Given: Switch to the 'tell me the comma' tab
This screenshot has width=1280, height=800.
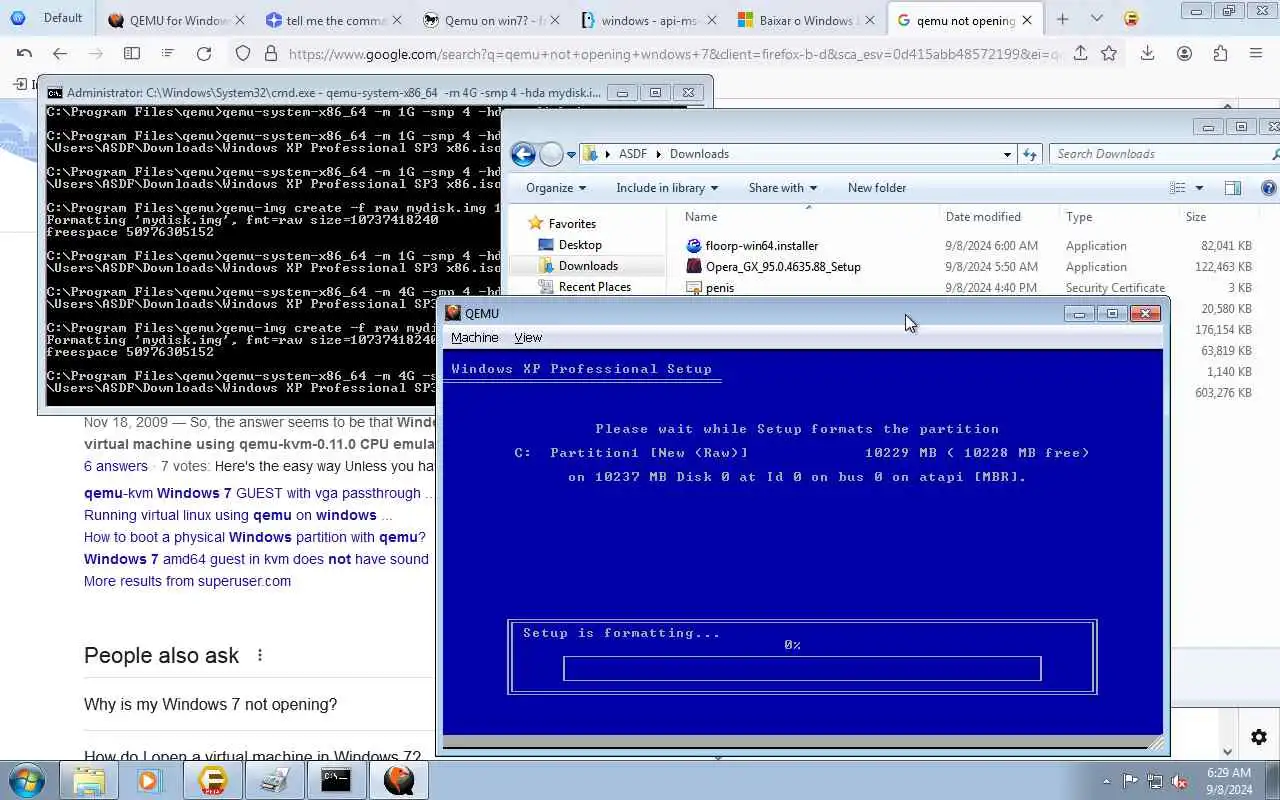Looking at the screenshot, I should (x=334, y=20).
